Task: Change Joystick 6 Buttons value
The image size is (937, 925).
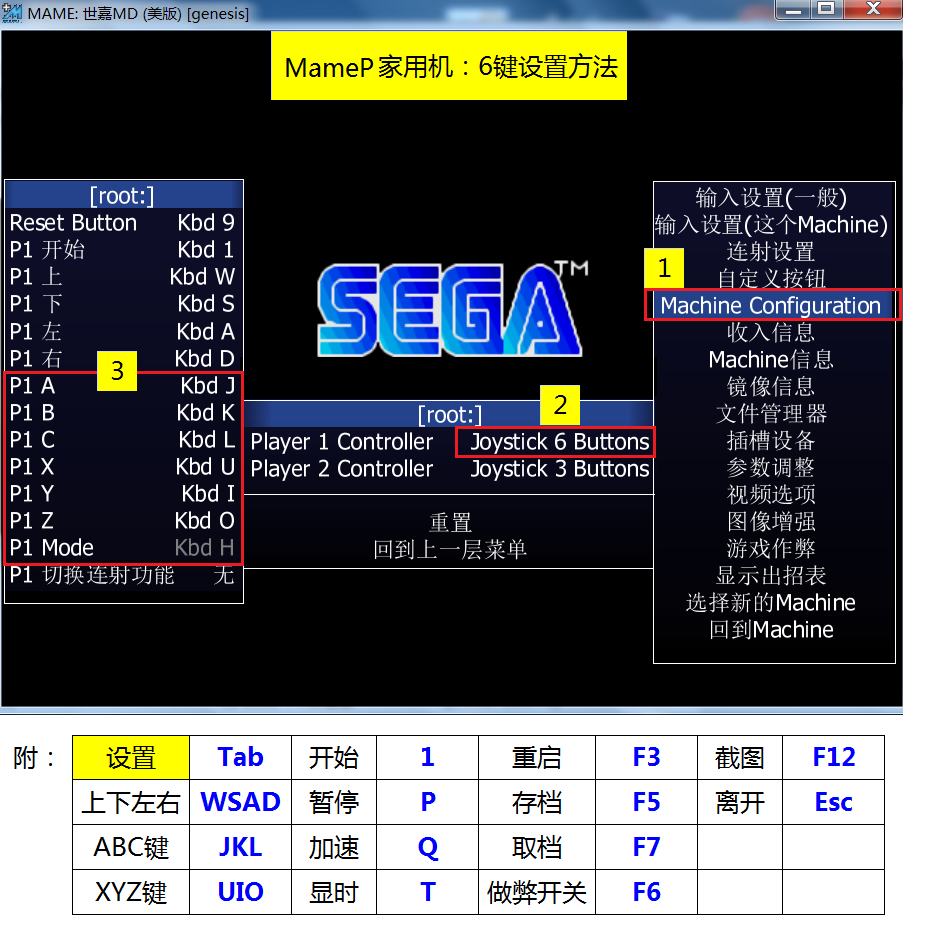Action: point(559,442)
